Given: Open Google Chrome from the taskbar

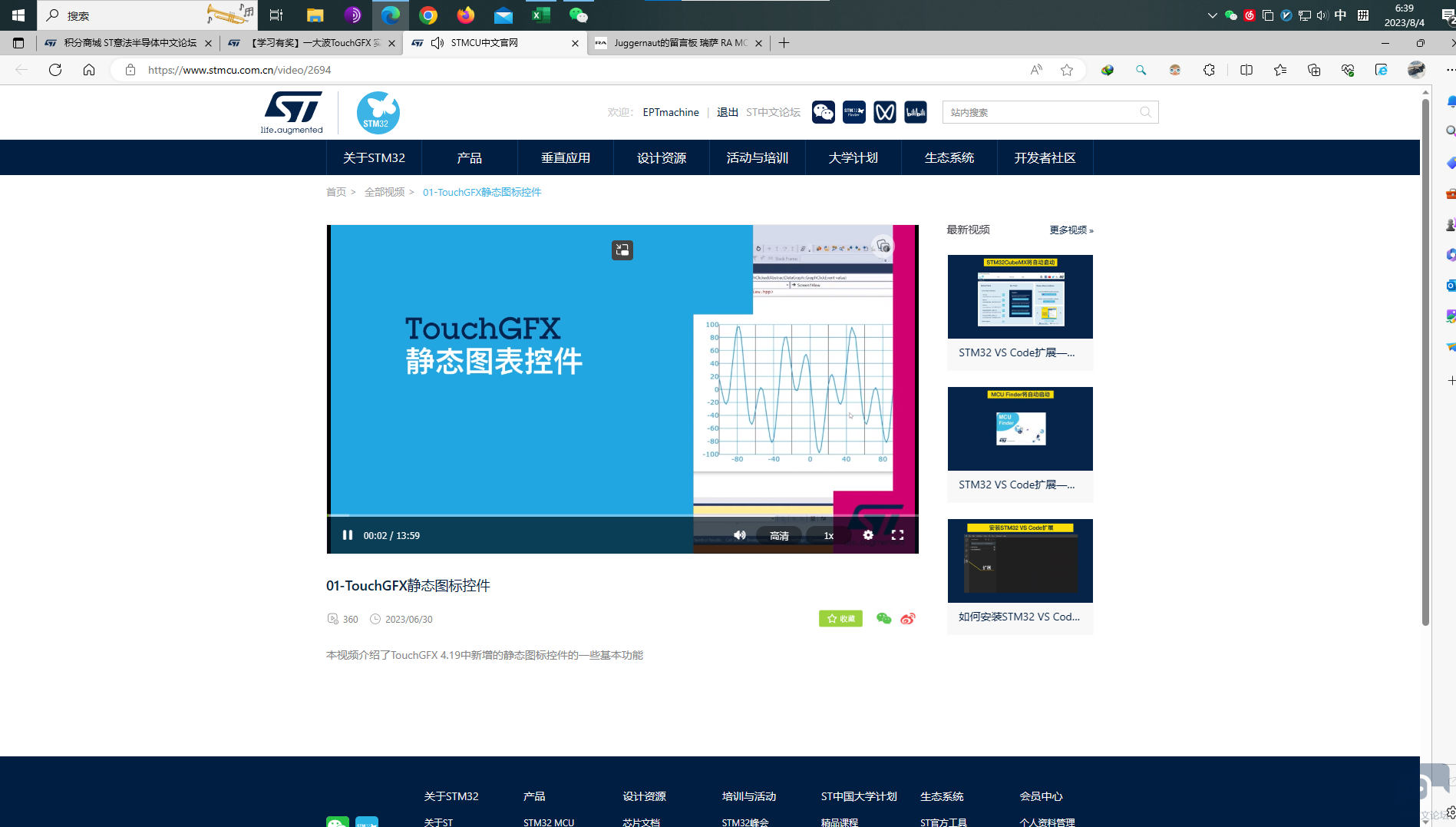Looking at the screenshot, I should click(x=428, y=15).
